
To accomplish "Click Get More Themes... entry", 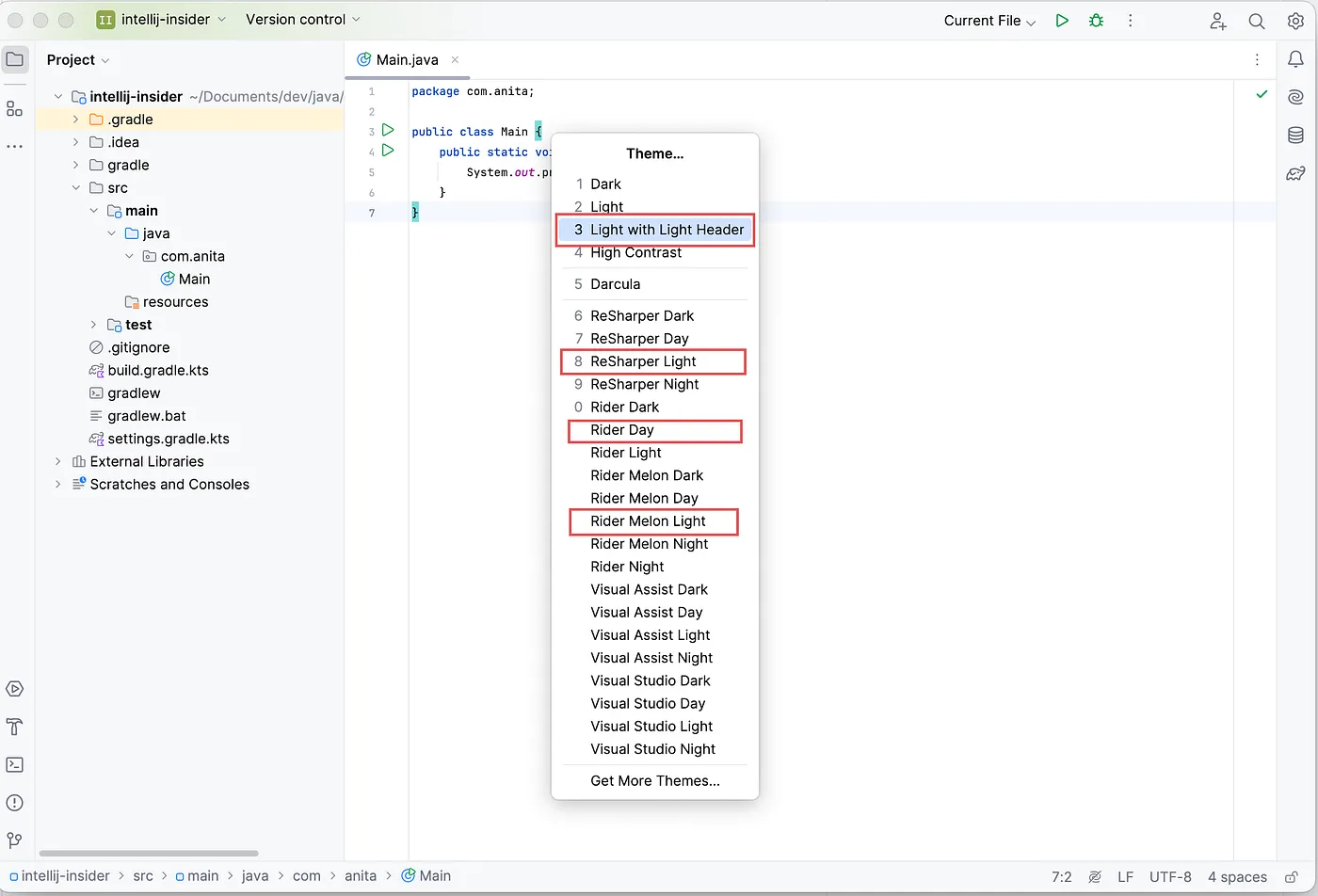I will point(654,781).
